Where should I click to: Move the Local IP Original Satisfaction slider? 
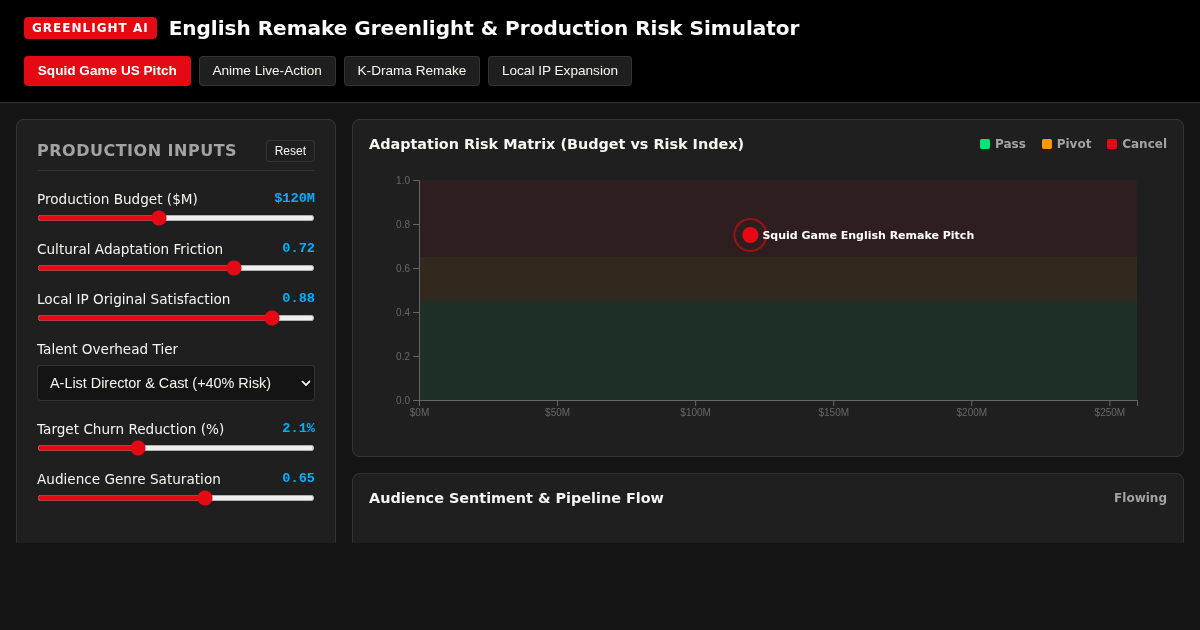tap(176, 318)
